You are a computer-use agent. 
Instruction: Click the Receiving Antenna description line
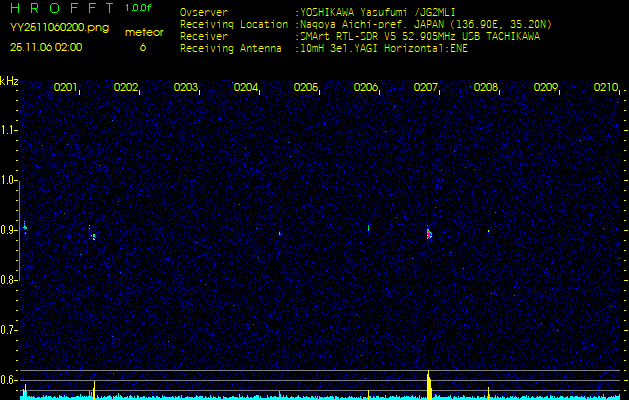[x=322, y=47]
